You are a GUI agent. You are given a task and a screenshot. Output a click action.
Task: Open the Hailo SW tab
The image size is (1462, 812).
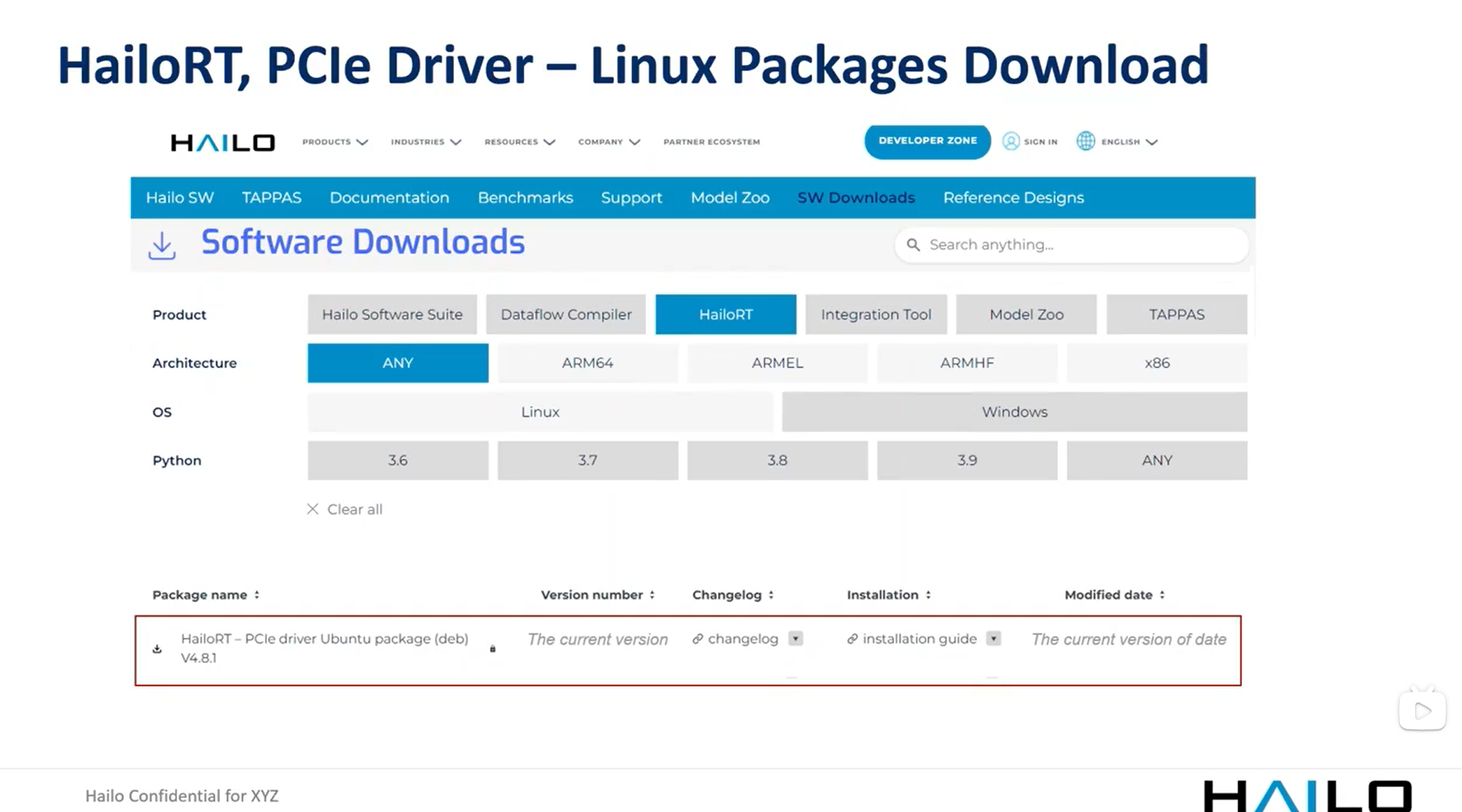179,198
